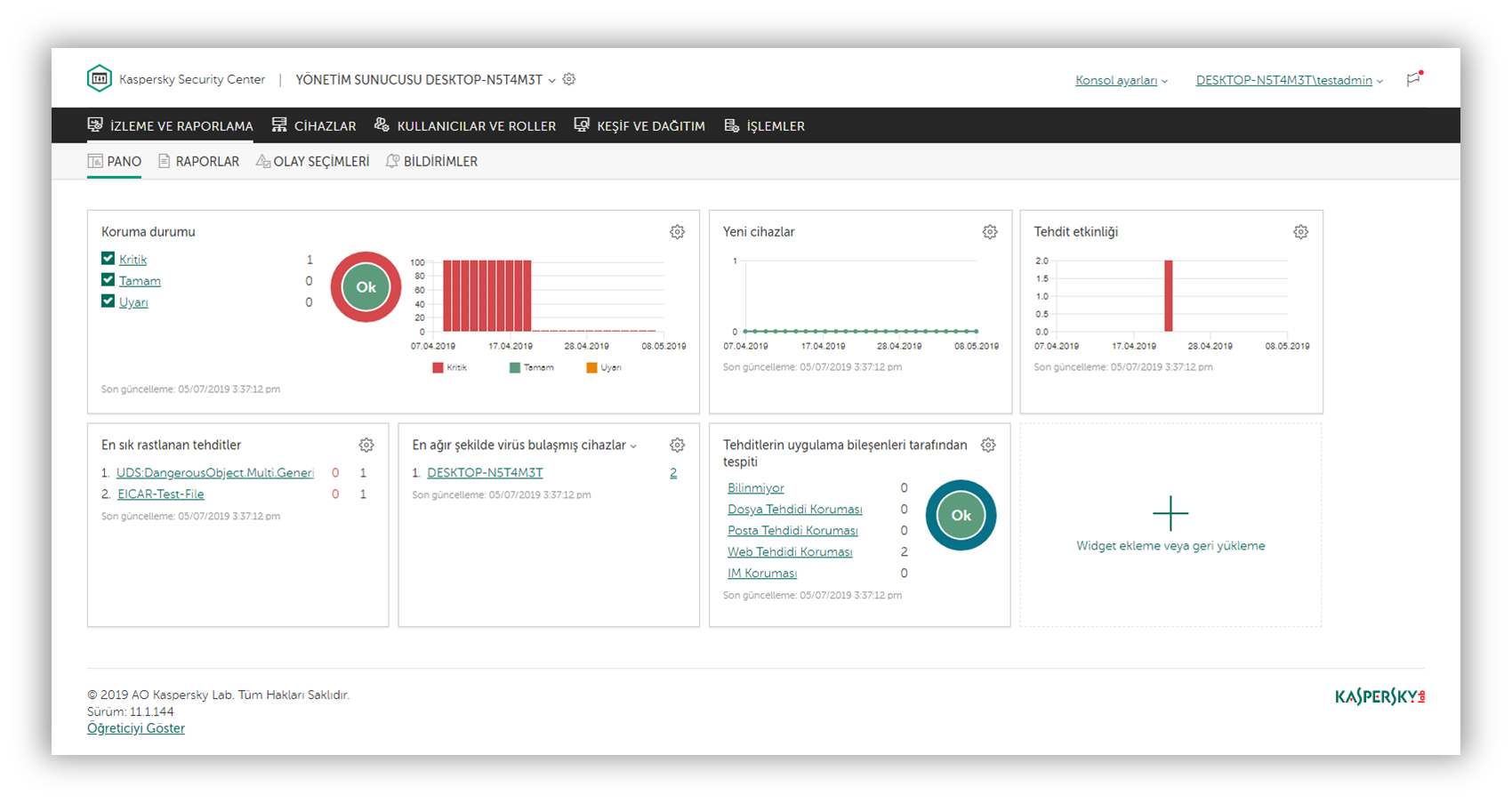The image size is (1512, 803).
Task: Click the Kaspersky brand logo in footer
Action: point(1379,696)
